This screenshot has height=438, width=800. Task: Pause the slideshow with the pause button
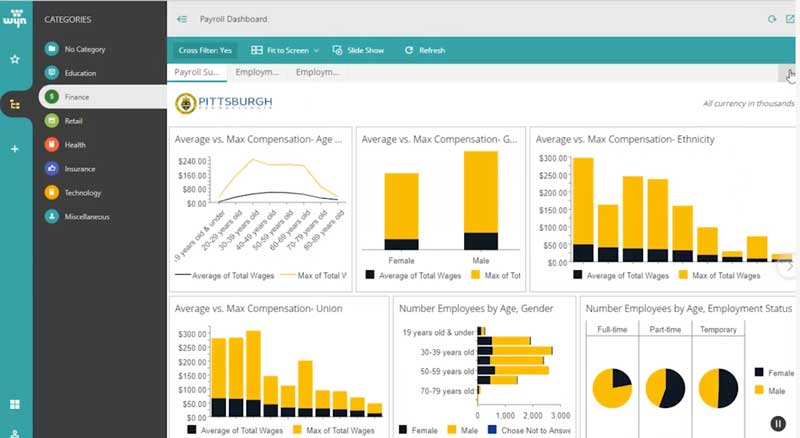pos(777,423)
